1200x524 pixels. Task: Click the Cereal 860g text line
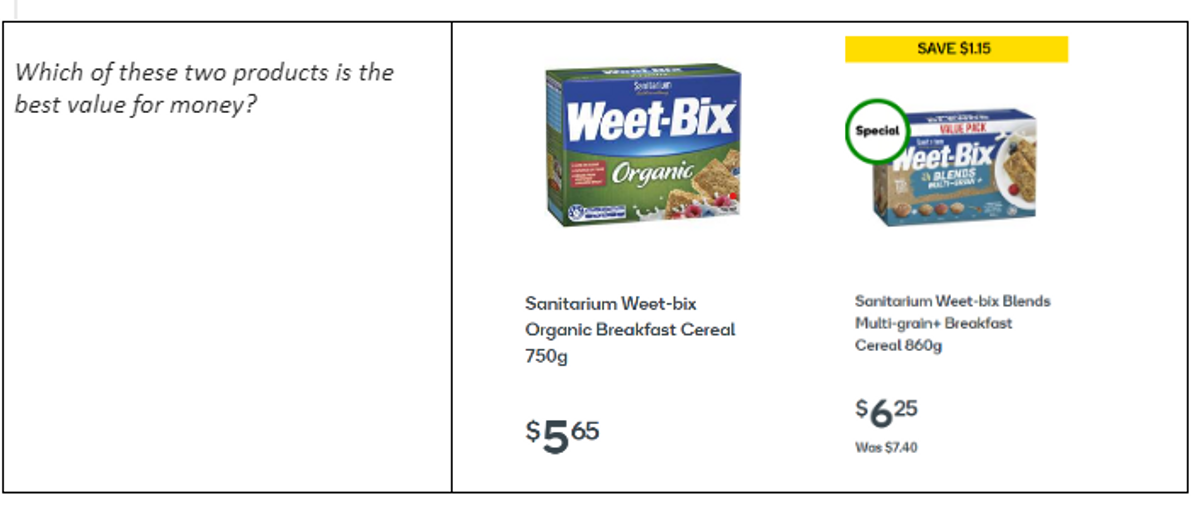coord(898,345)
